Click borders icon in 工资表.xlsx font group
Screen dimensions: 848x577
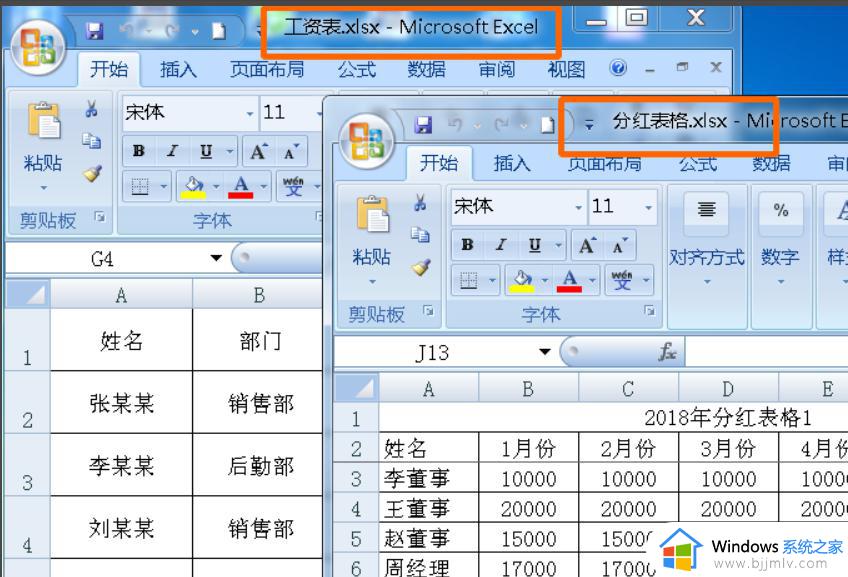[x=140, y=187]
